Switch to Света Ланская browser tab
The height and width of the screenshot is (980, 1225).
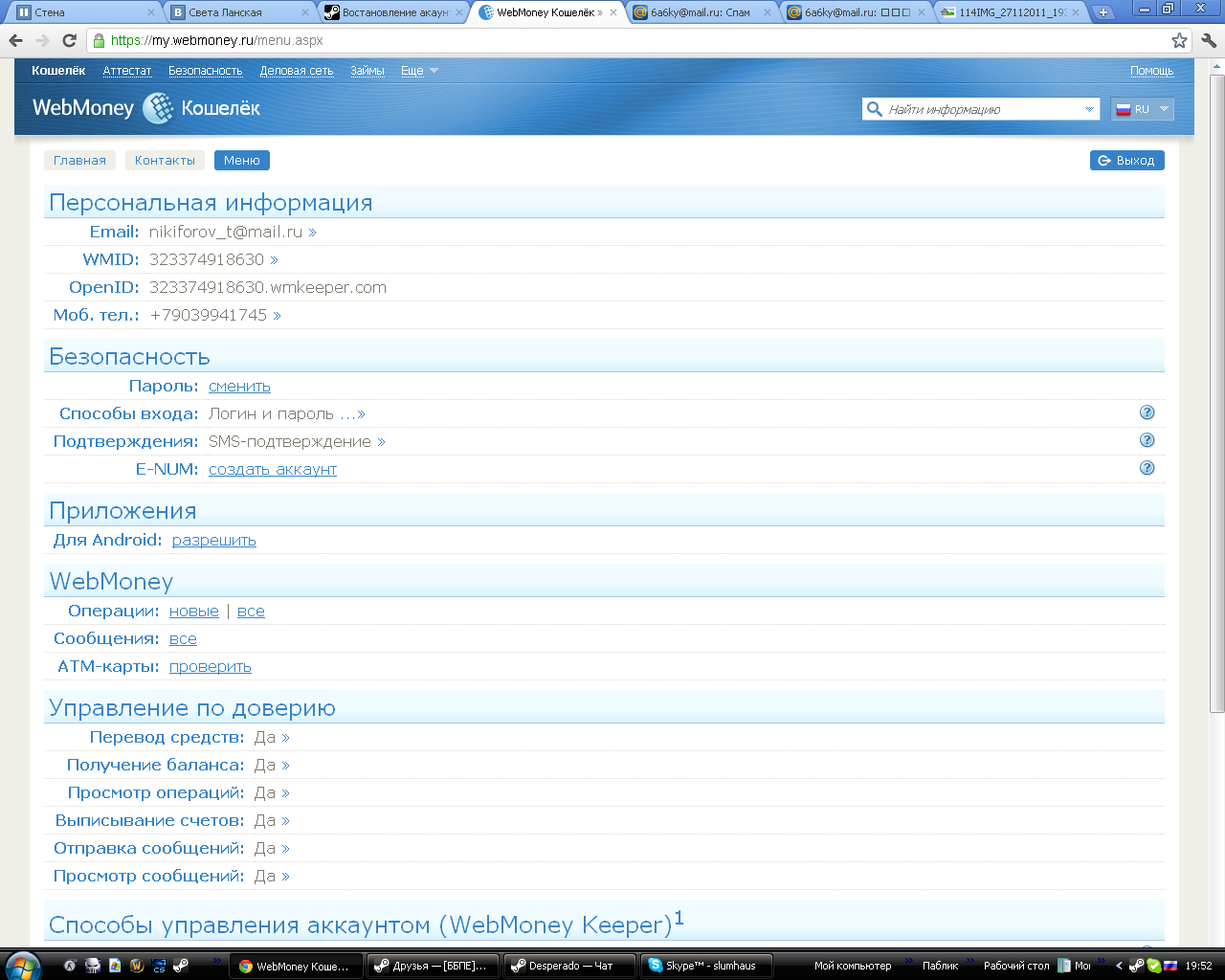click(237, 12)
